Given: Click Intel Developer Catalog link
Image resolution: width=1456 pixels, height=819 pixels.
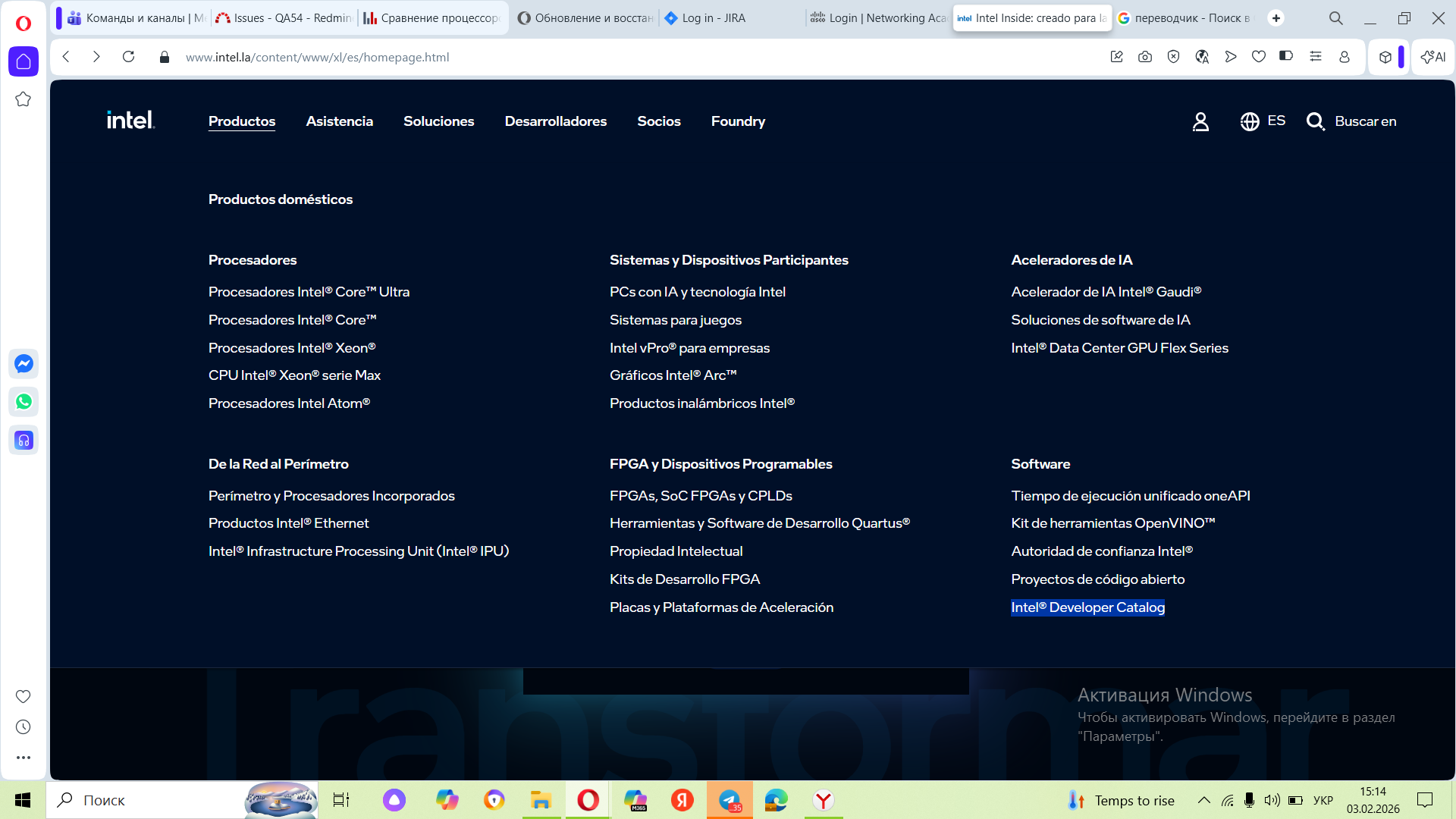Looking at the screenshot, I should 1087,607.
